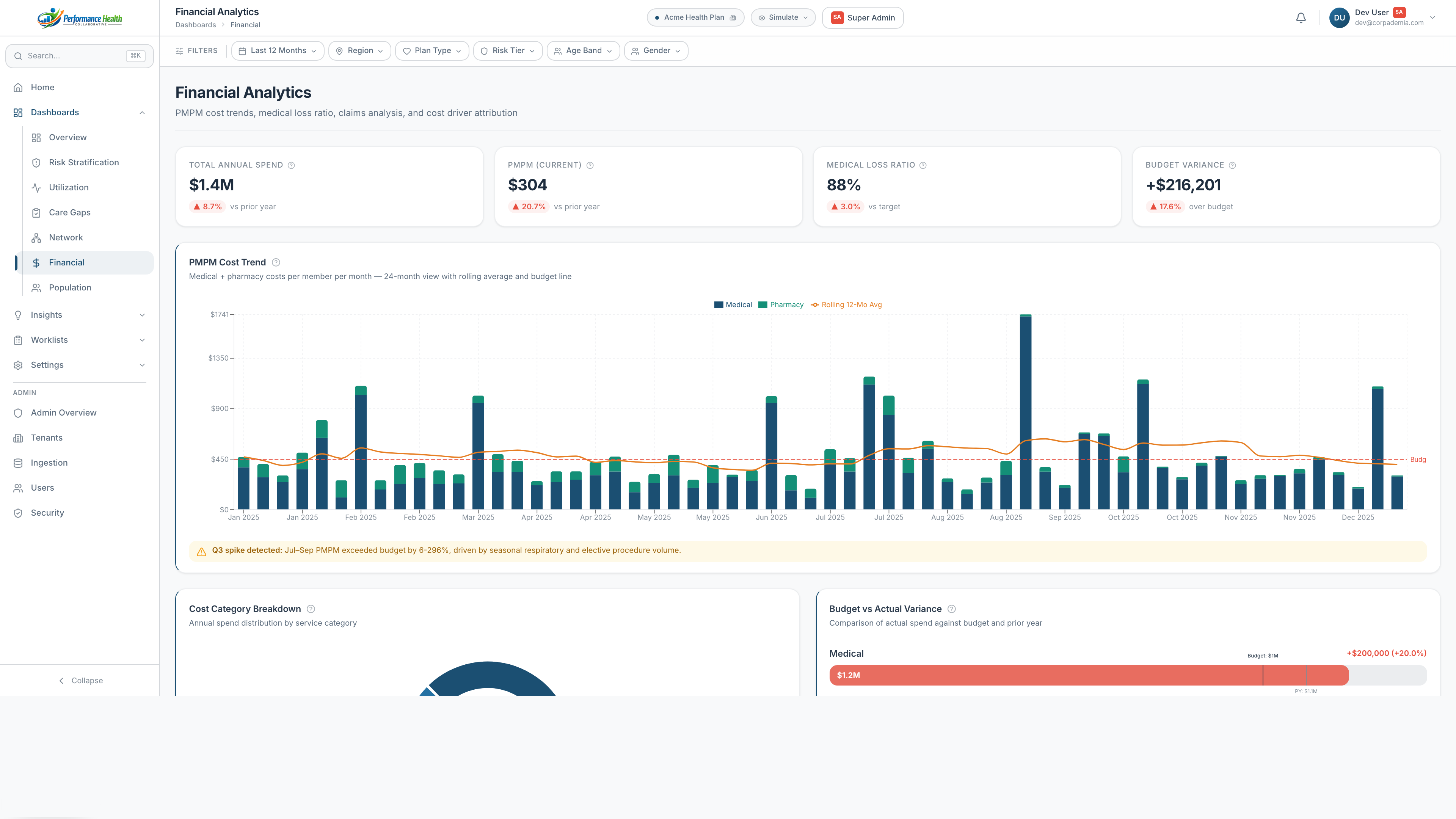Click the Tenants building icon

pos(18,438)
